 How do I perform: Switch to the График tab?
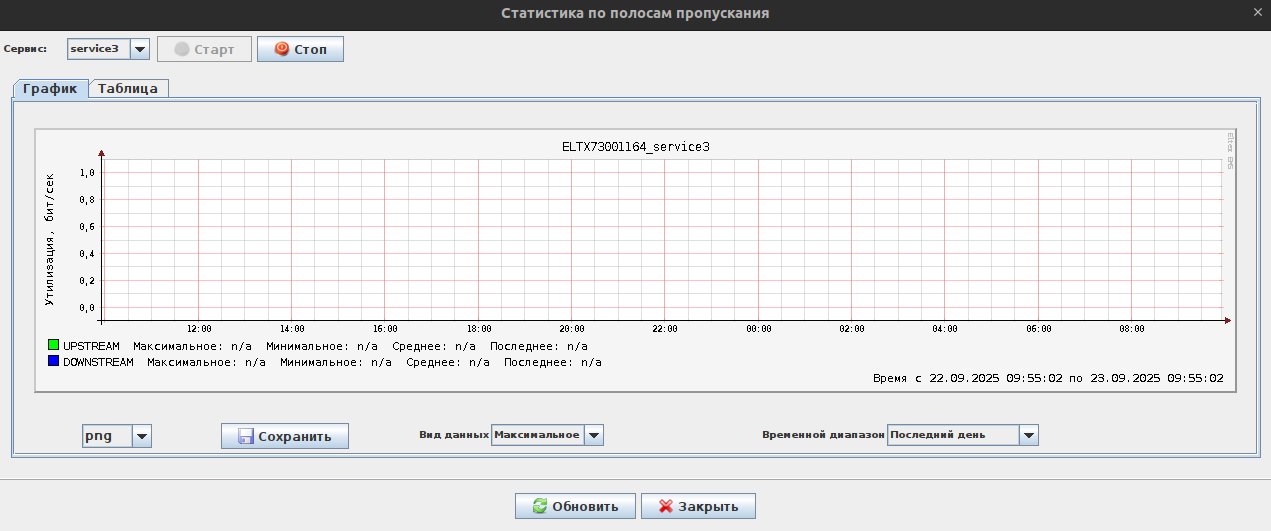click(x=50, y=88)
